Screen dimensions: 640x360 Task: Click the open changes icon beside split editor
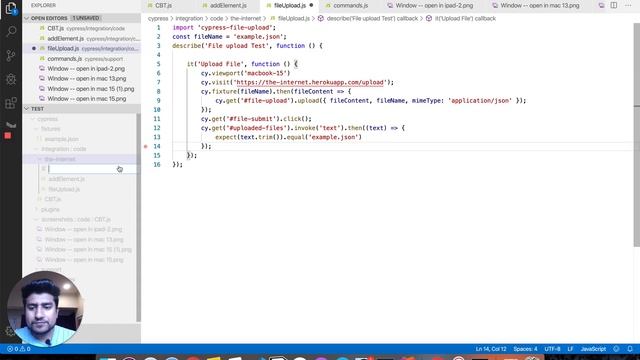tap(601, 5)
